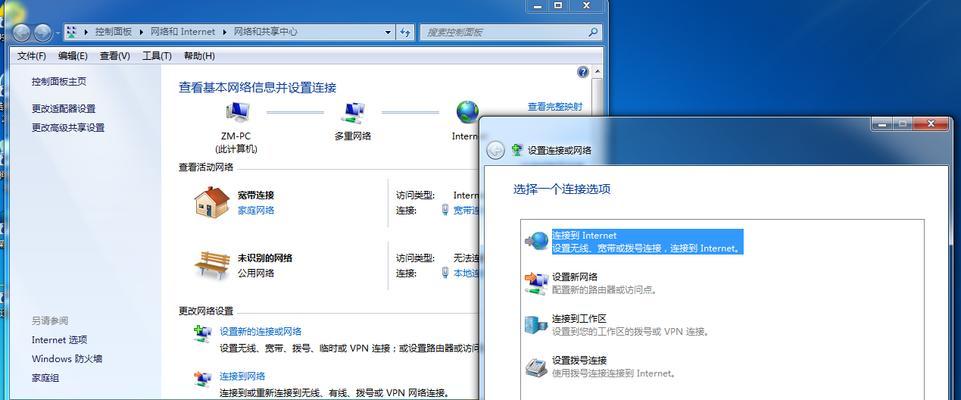Viewport: 961px width, 400px height.
Task: Click 网络和 Internet breadcrumb segment
Action: tap(182, 32)
